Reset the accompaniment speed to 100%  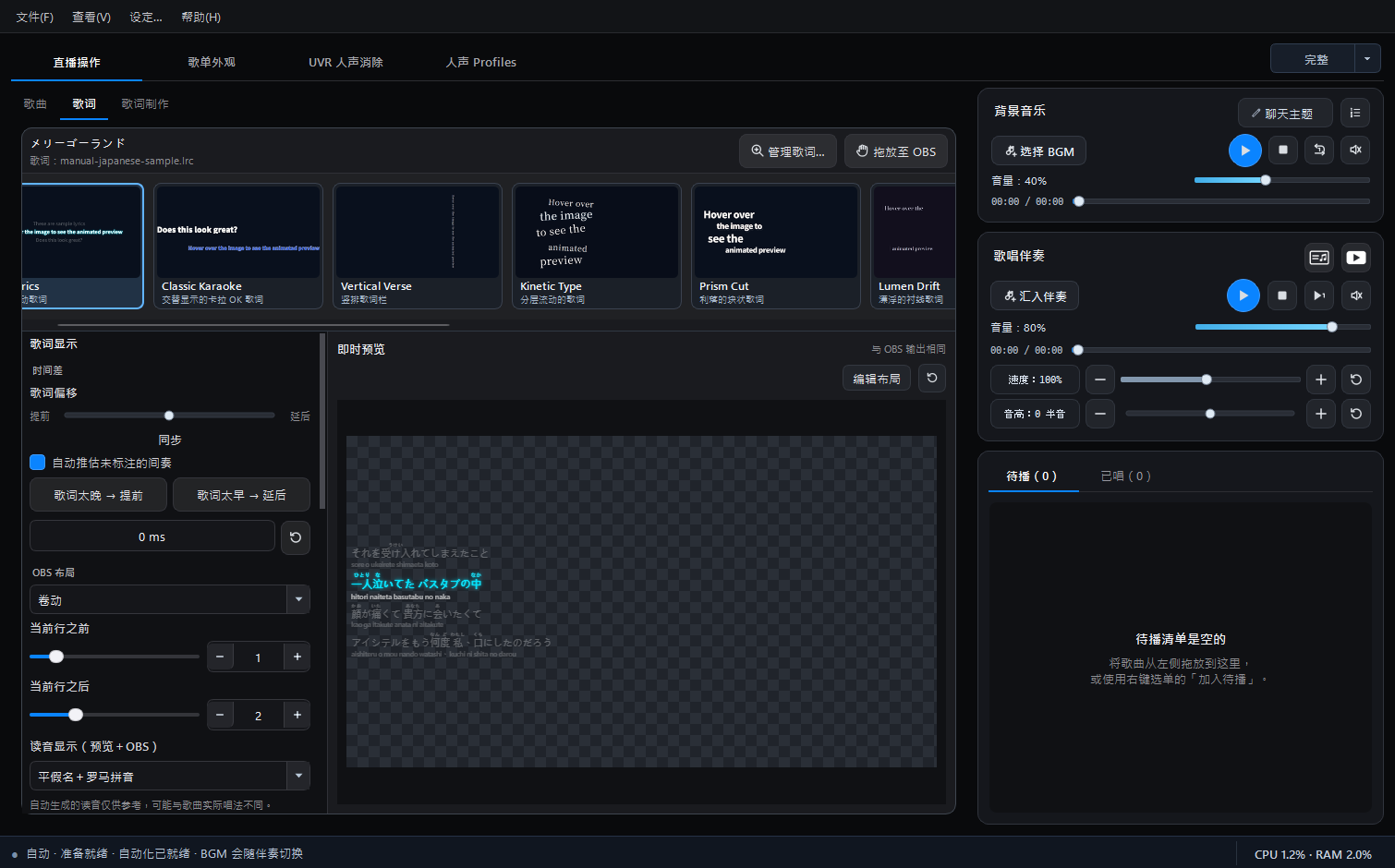[x=1355, y=380]
